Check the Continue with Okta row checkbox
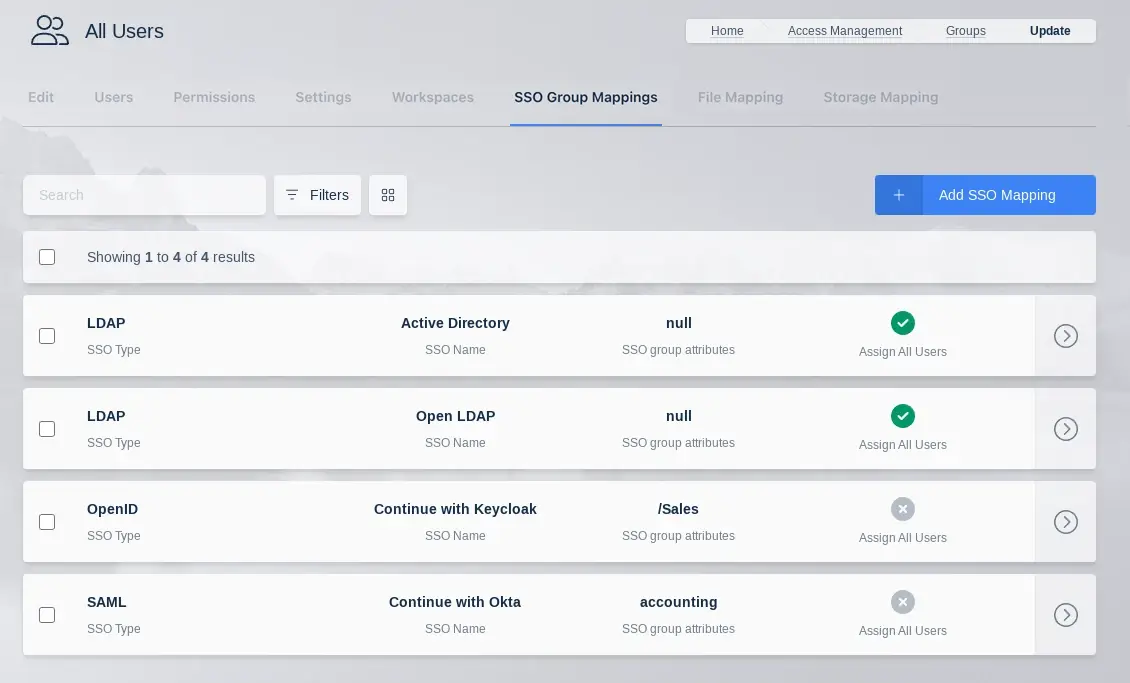The height and width of the screenshot is (683, 1130). 47,615
